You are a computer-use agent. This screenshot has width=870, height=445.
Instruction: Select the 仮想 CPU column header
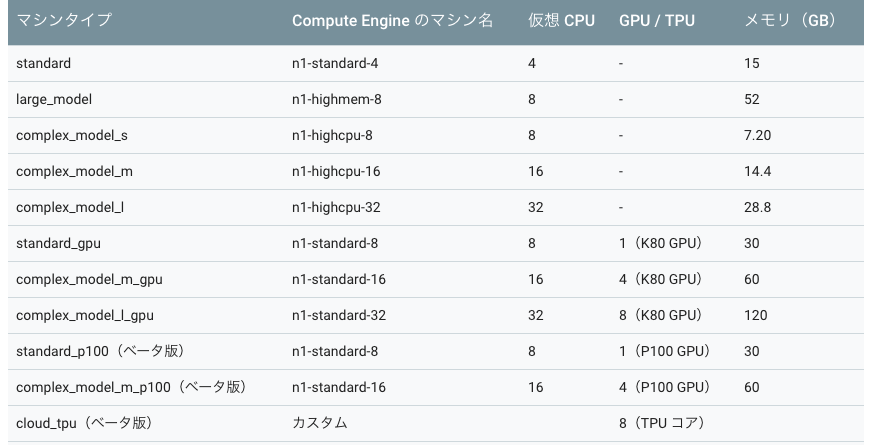(x=561, y=20)
